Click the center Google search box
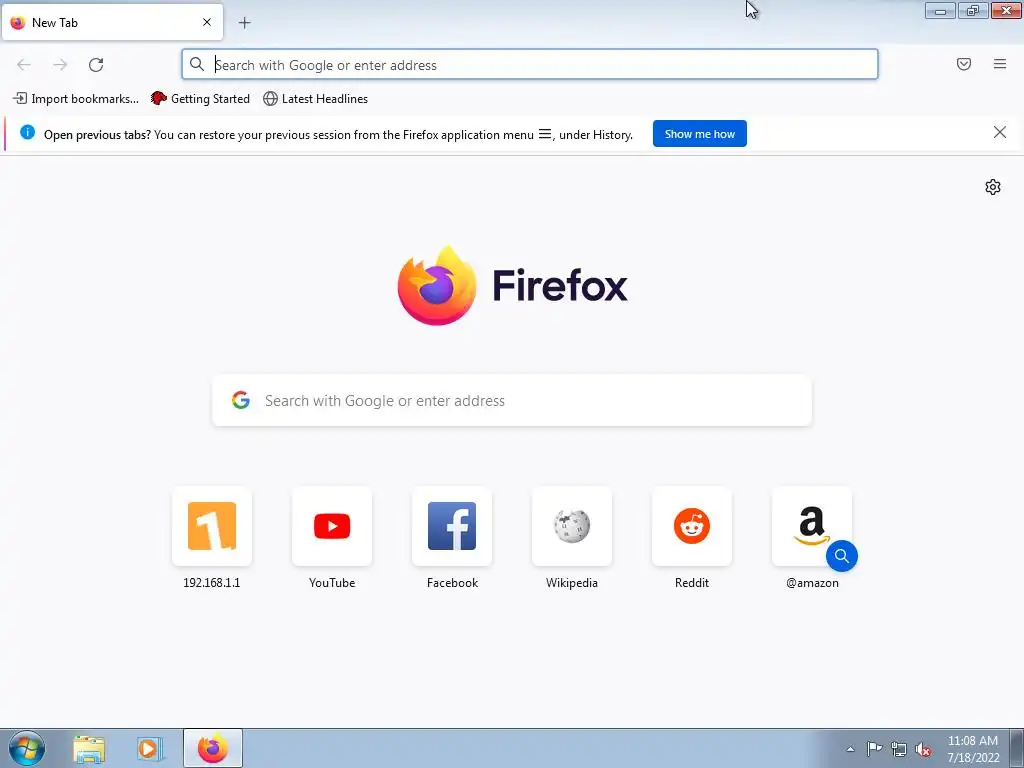The width and height of the screenshot is (1024, 768). tap(512, 400)
